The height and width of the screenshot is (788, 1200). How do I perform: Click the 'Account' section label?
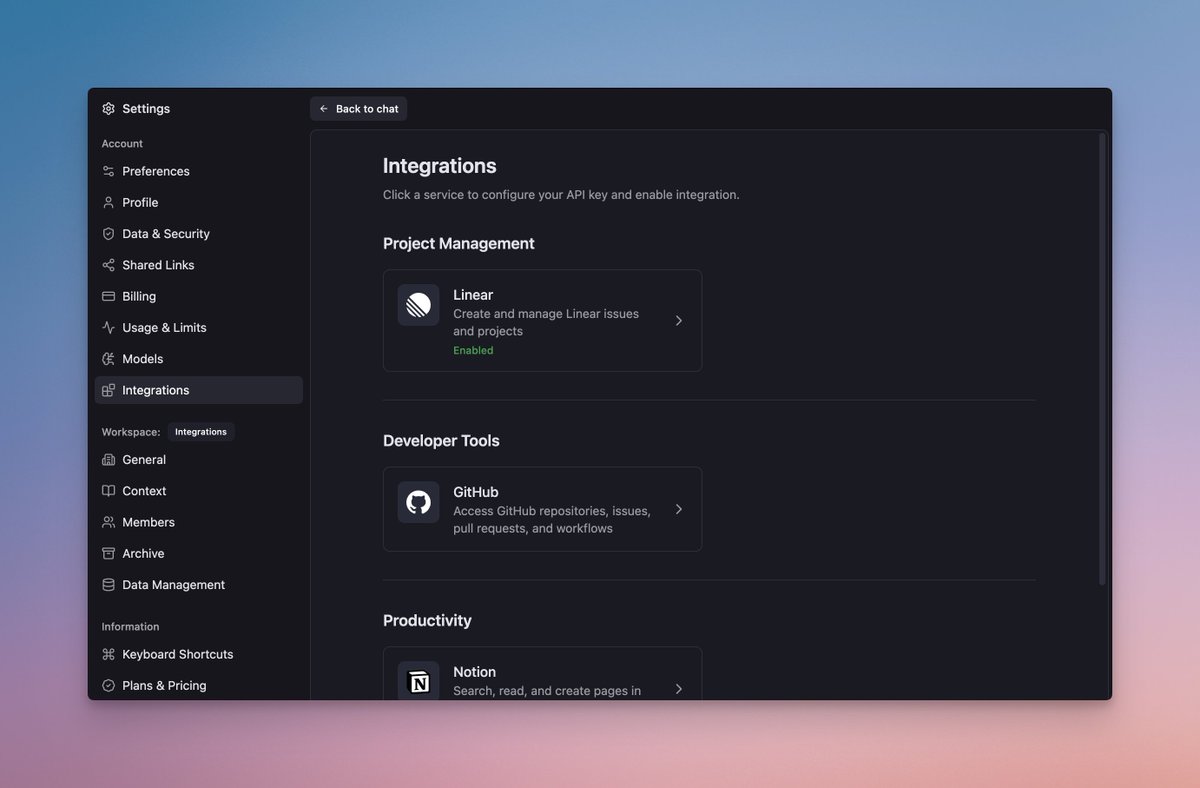[x=122, y=144]
